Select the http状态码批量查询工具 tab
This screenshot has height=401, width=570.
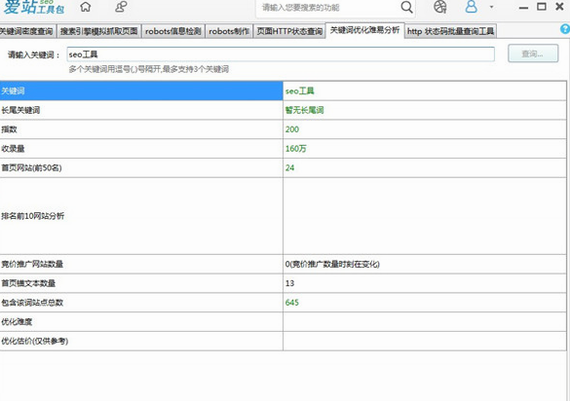coord(450,31)
